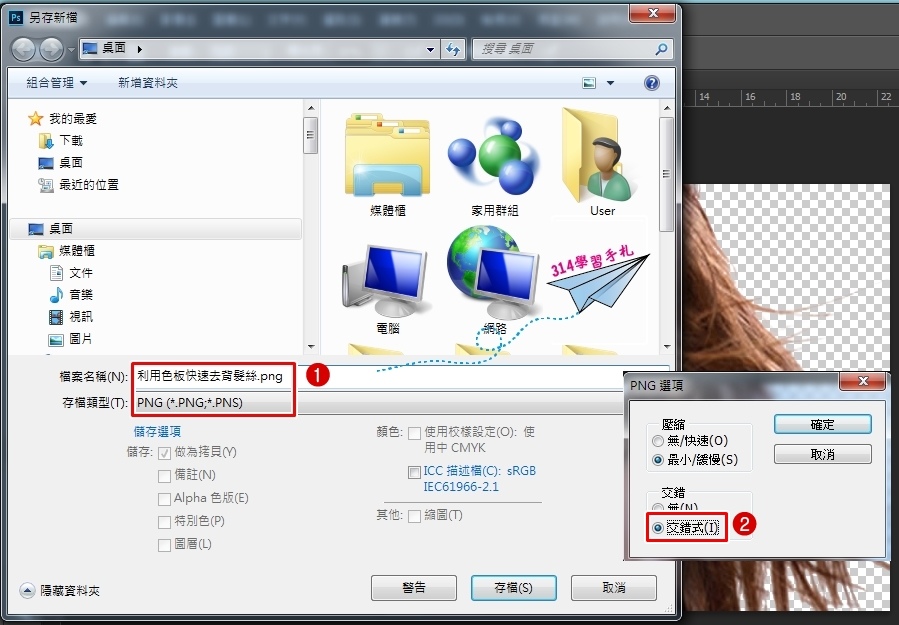Screen dimensions: 899x625
Task: Select 無/快速 compression radio button
Action: pyautogui.click(x=658, y=441)
